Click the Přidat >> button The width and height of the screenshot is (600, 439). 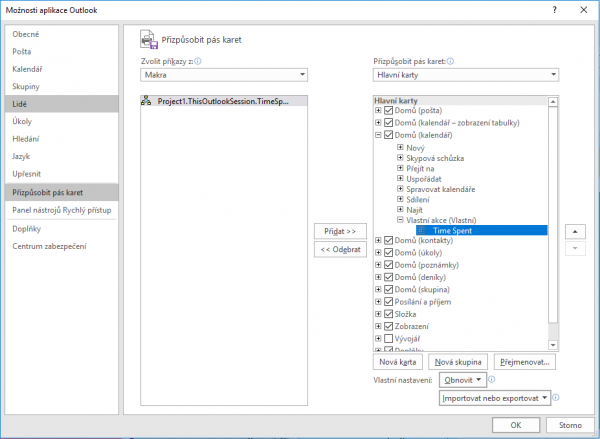pos(340,231)
